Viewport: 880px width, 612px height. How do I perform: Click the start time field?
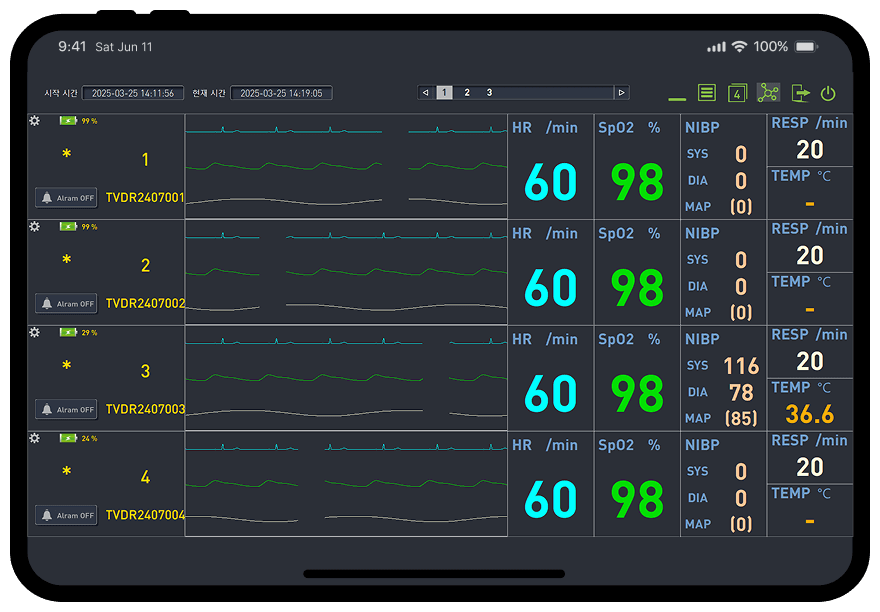[x=133, y=93]
